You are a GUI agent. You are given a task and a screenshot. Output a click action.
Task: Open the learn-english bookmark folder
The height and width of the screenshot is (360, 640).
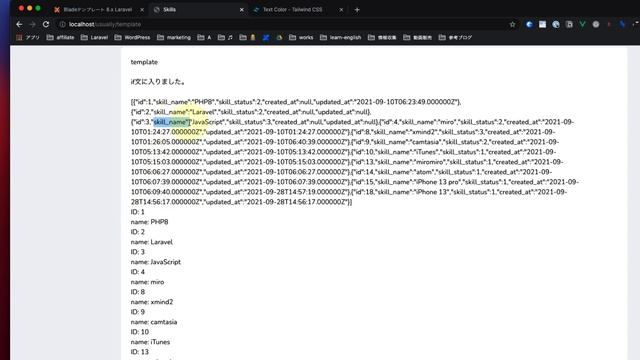tap(340, 38)
